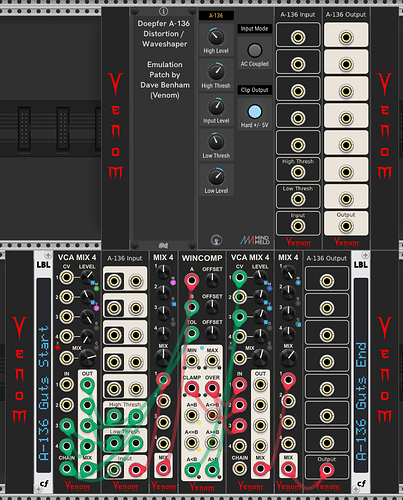Click CHAIN jack on left VCA MIX 4
This screenshot has width=403, height=500.
[x=66, y=469]
